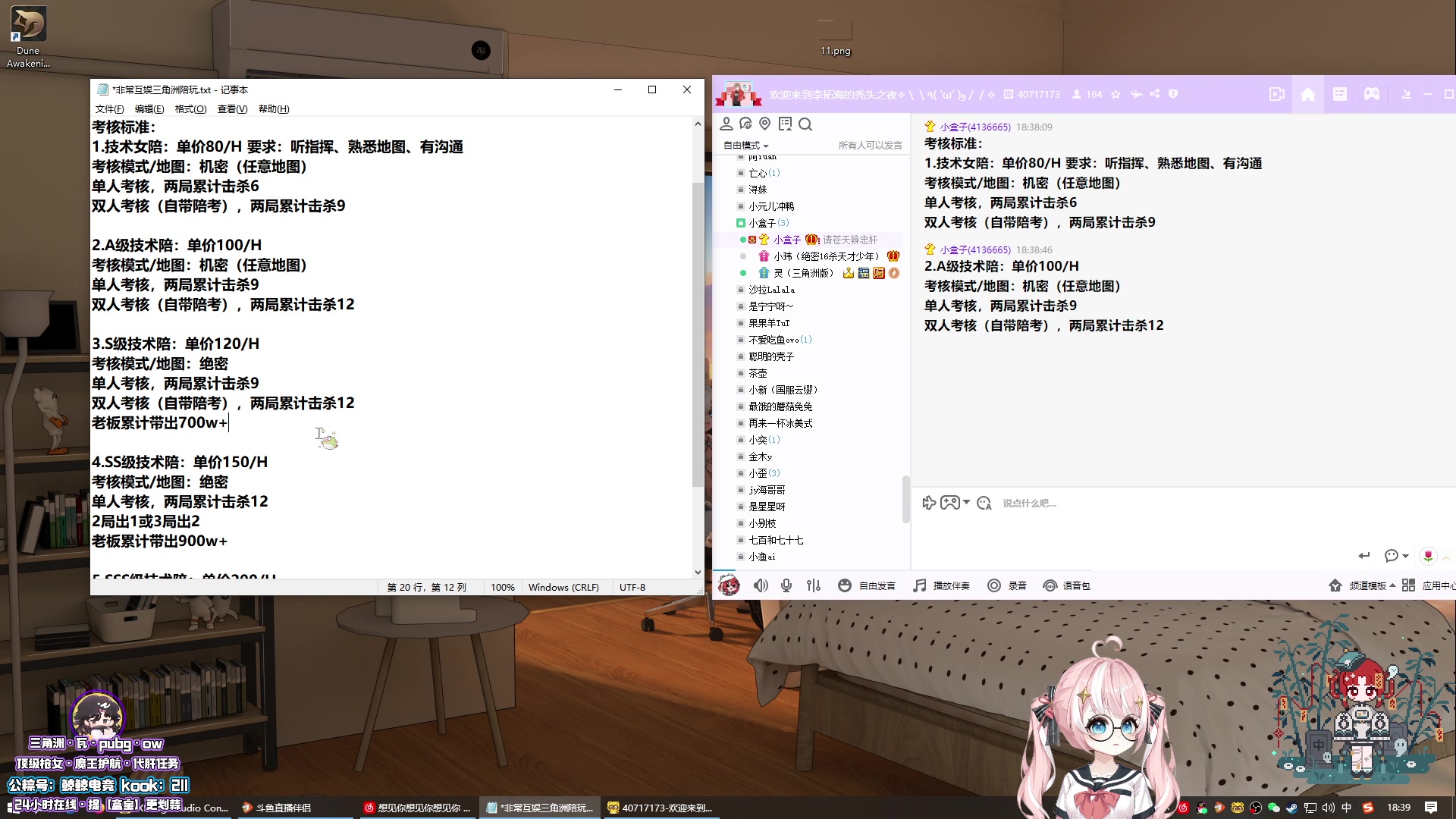The height and width of the screenshot is (819, 1456).
Task: Toggle the speaker volume icon
Action: [x=761, y=585]
